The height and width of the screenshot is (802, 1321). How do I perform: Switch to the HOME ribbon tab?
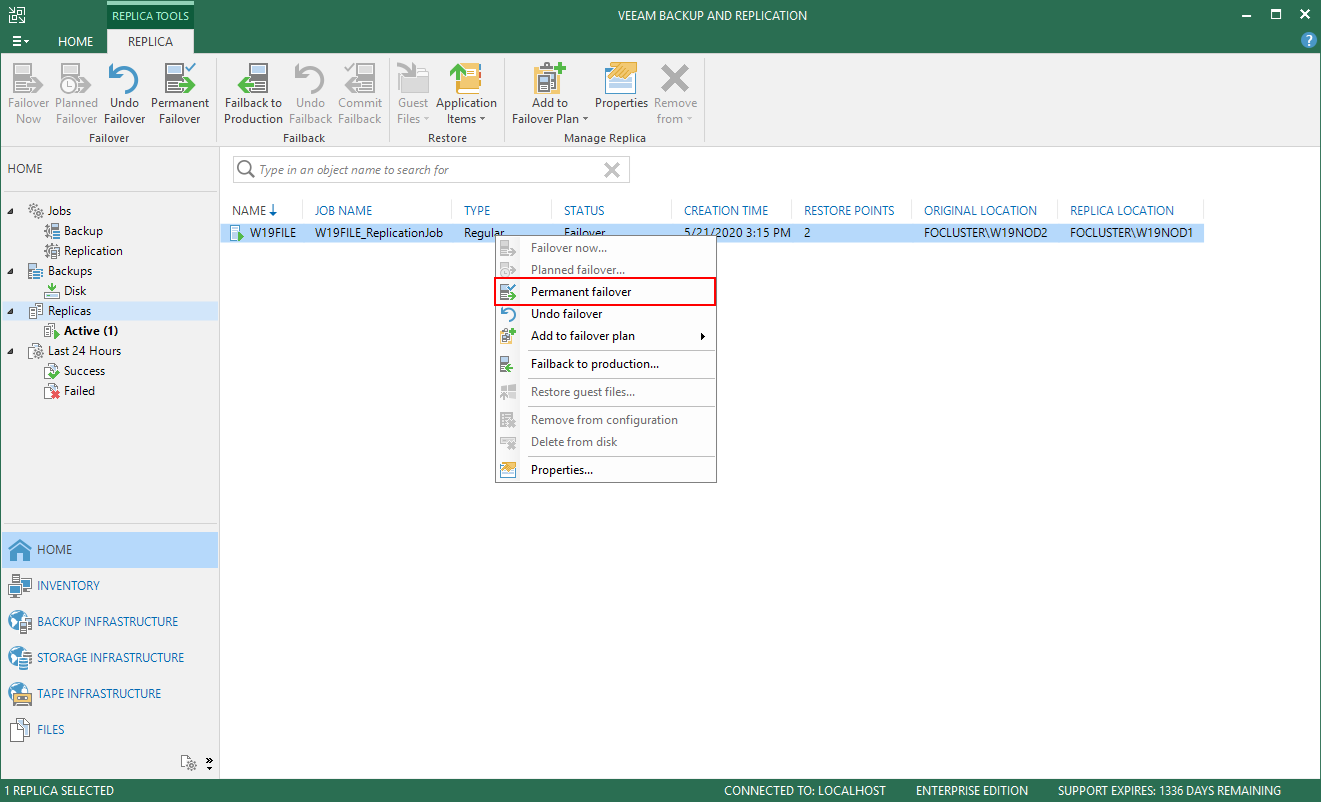(x=75, y=41)
